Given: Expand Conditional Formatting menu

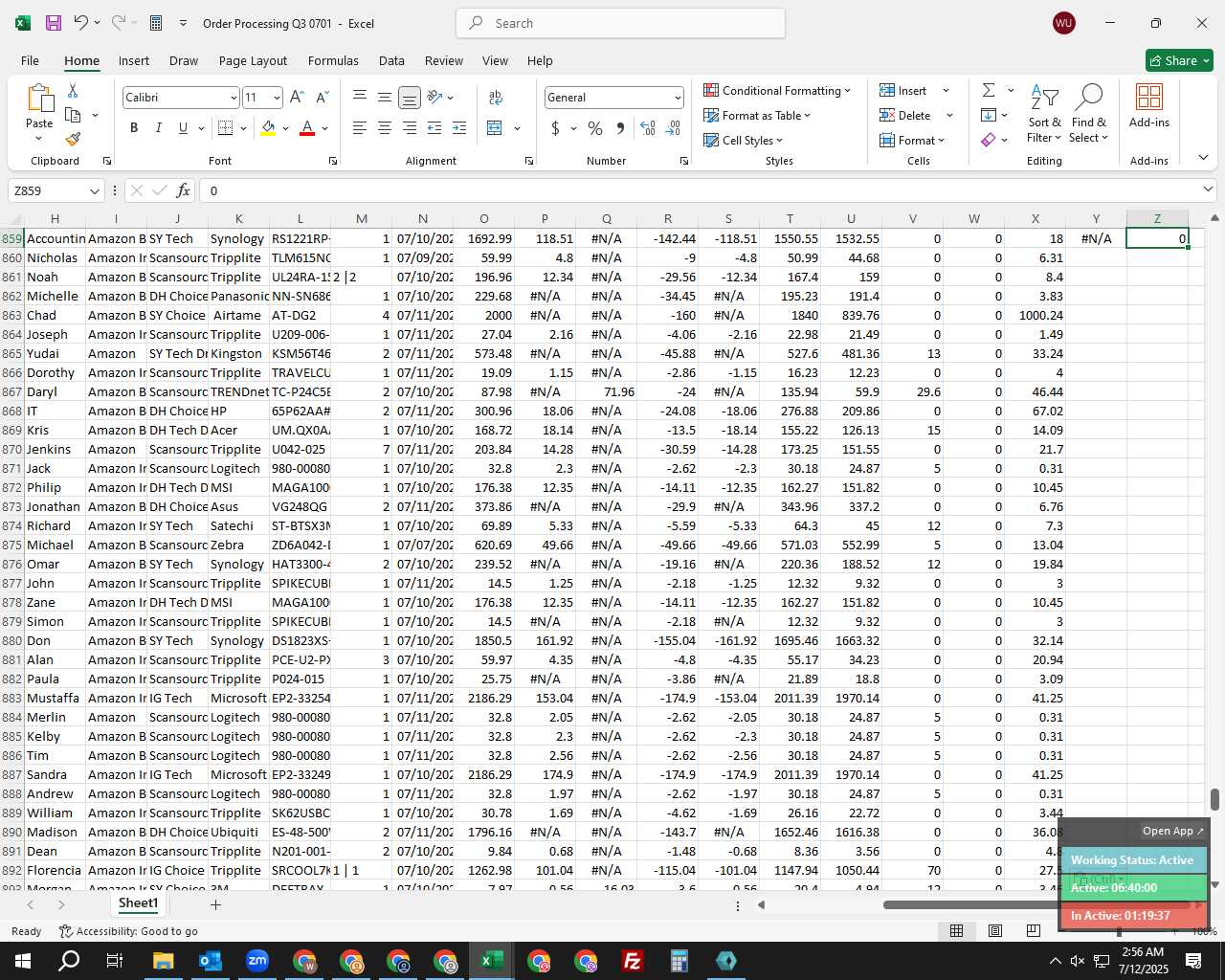Looking at the screenshot, I should [777, 90].
